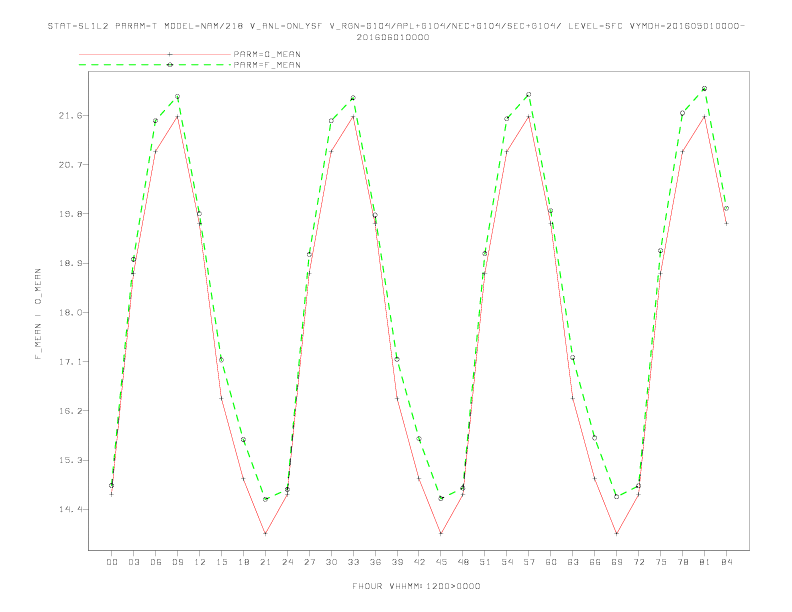Click the x-axis tick label 57
The image size is (792, 612).
pos(529,562)
